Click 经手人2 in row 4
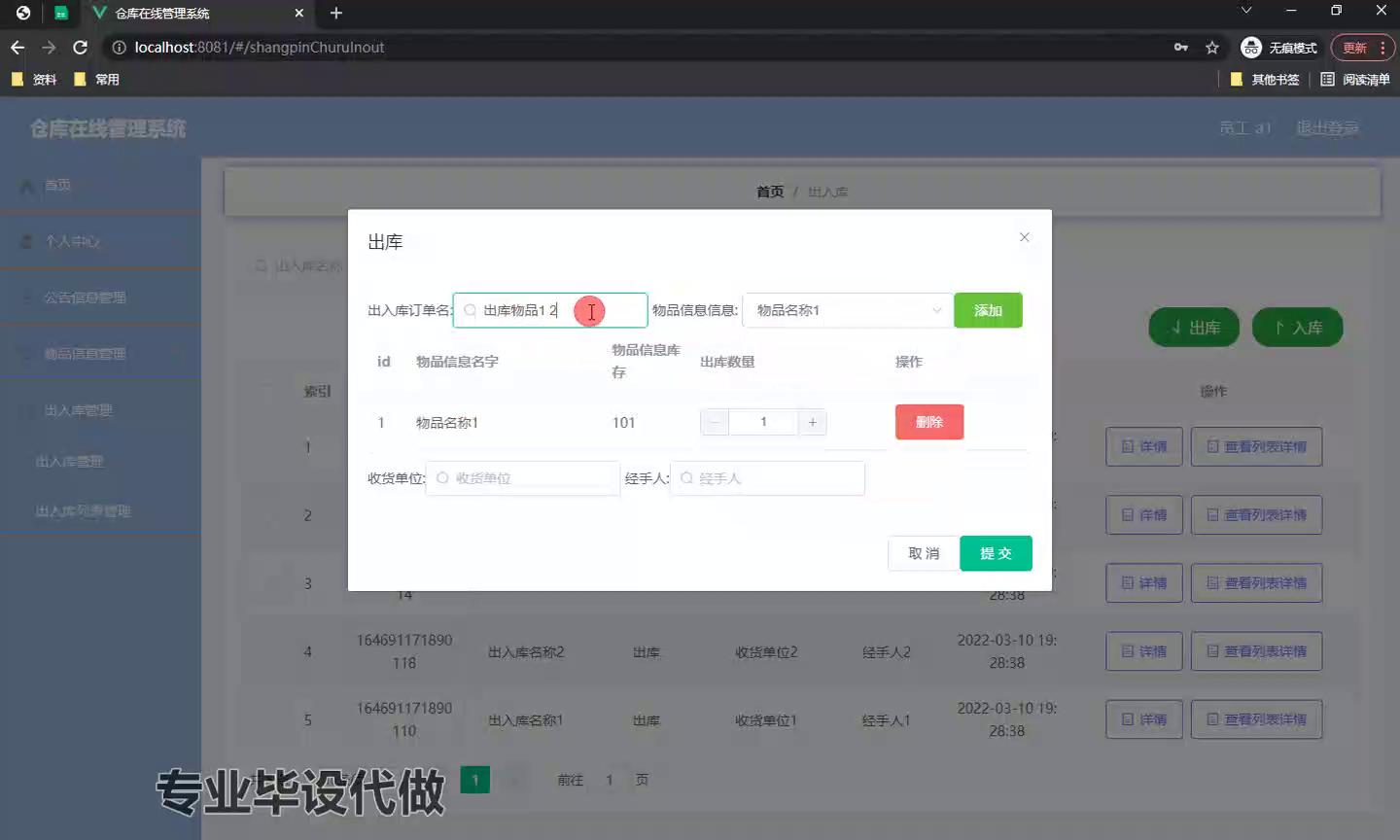This screenshot has width=1400, height=840. point(887,651)
